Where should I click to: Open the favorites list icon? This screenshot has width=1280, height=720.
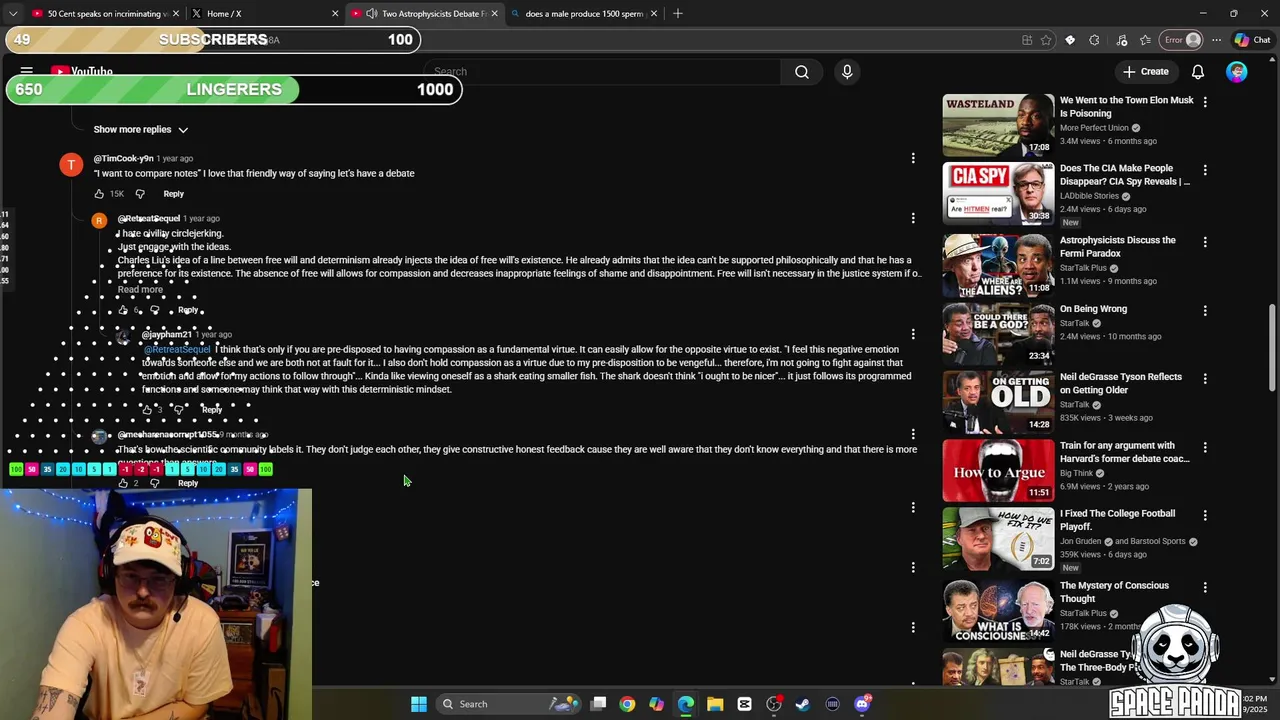[x=1145, y=40]
